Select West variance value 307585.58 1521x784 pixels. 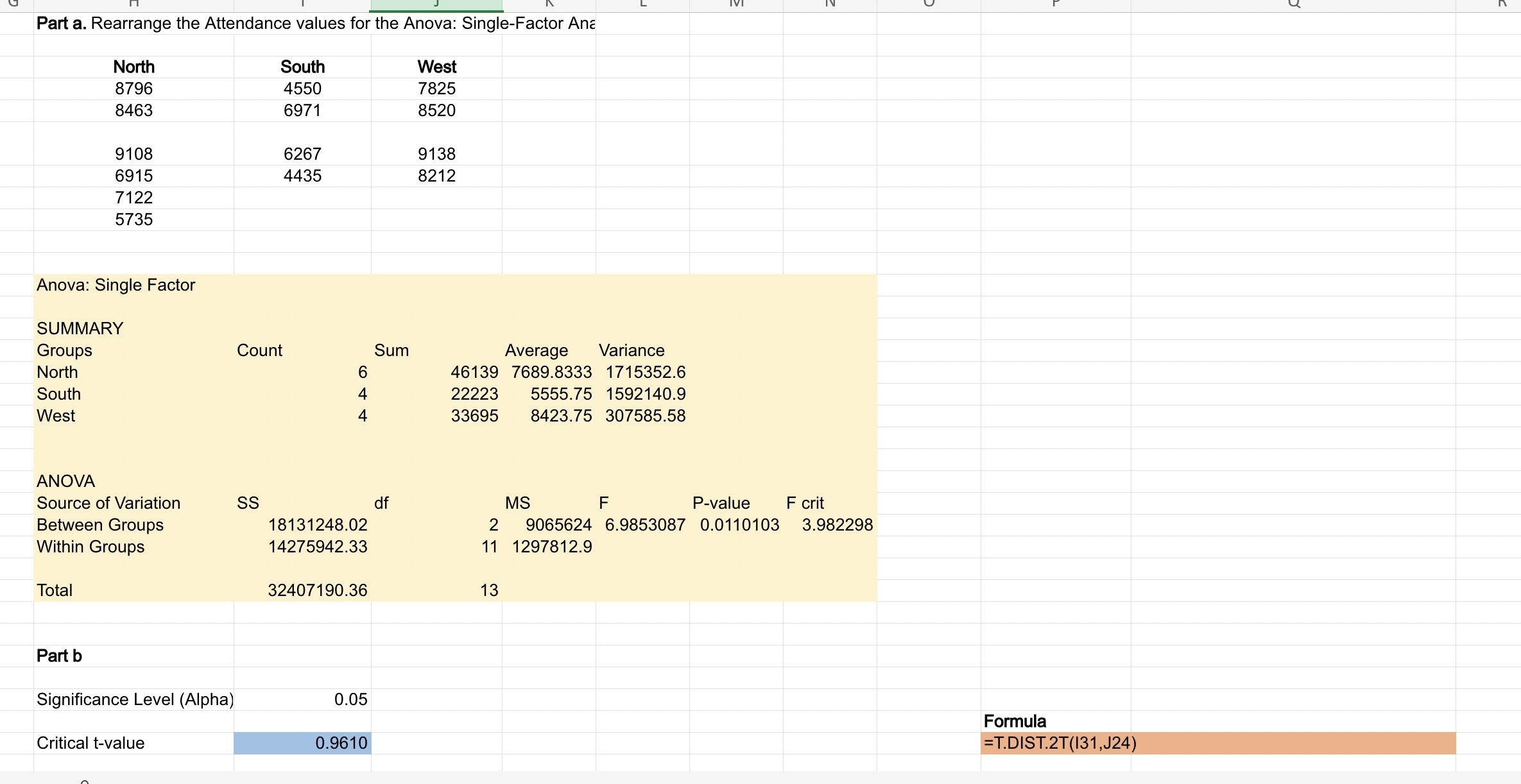coord(645,416)
